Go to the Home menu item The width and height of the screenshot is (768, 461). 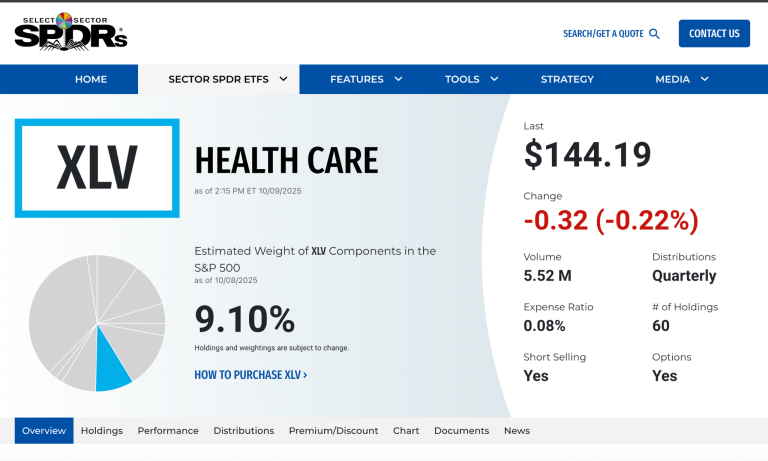[x=91, y=79]
